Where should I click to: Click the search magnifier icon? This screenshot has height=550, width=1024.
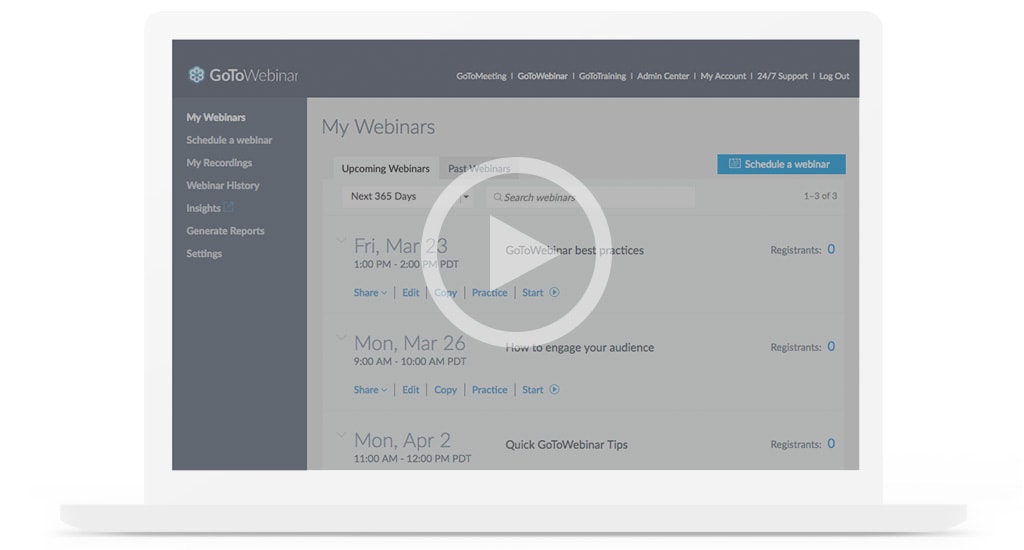click(x=498, y=197)
